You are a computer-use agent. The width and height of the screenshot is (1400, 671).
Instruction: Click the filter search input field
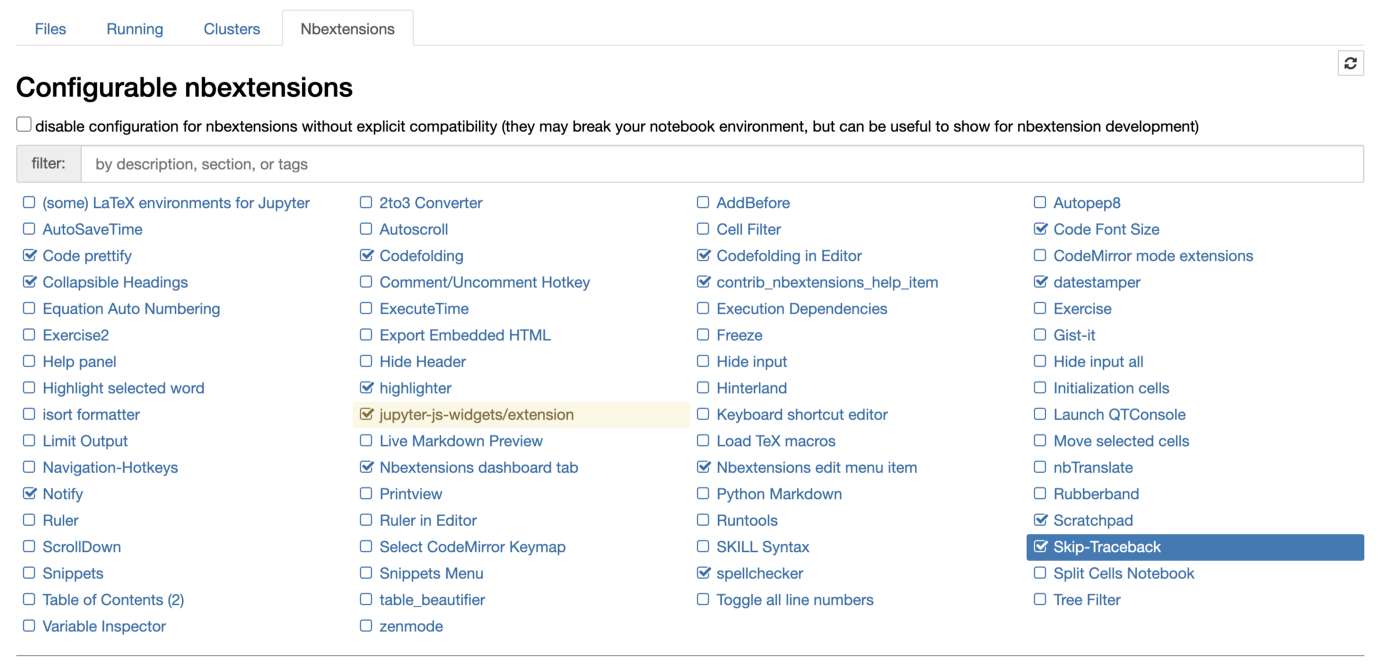721,164
